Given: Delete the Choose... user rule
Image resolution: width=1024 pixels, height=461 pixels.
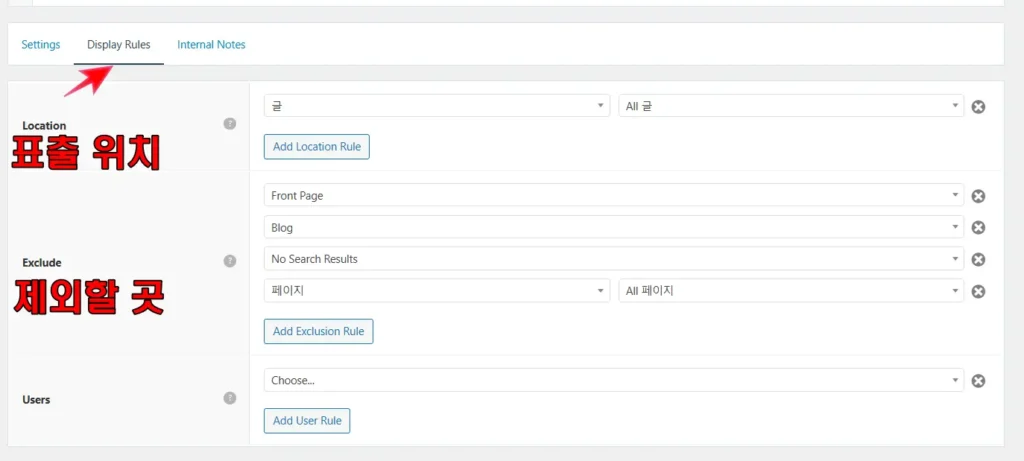Looking at the screenshot, I should (x=978, y=381).
